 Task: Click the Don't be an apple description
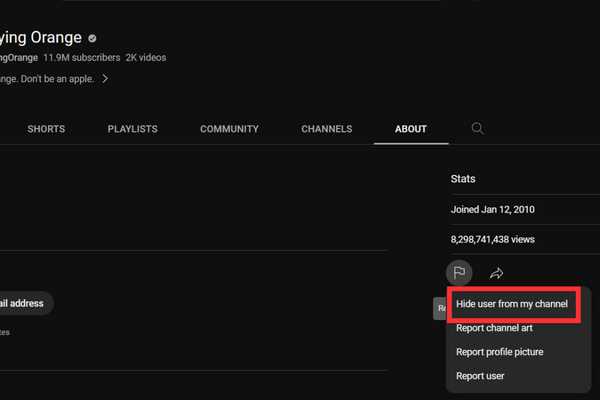pos(47,79)
